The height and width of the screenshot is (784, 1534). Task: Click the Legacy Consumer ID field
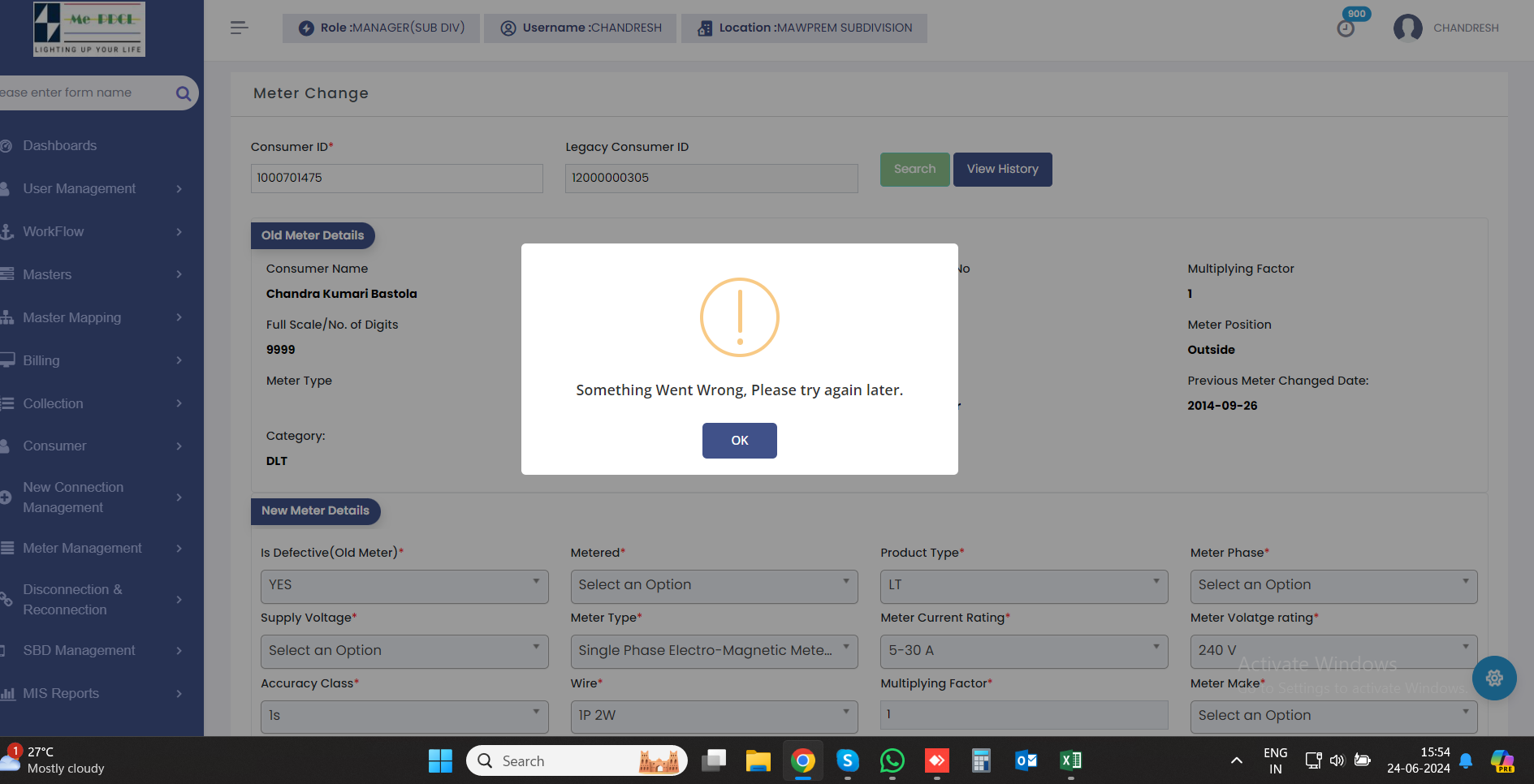pos(711,179)
